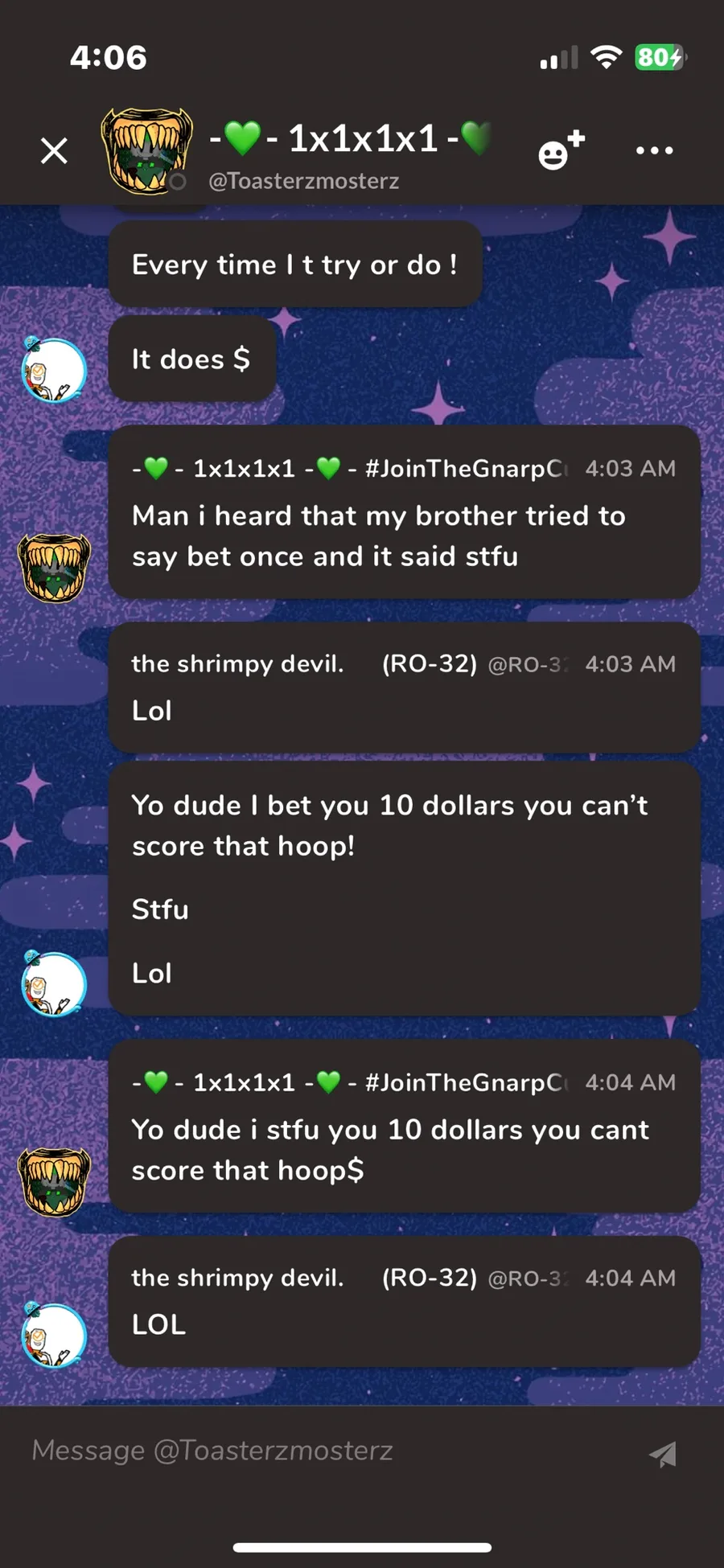Tap shrimpy devil avatar beside "Lol" at 4:03
This screenshot has height=1568, width=724.
click(53, 983)
